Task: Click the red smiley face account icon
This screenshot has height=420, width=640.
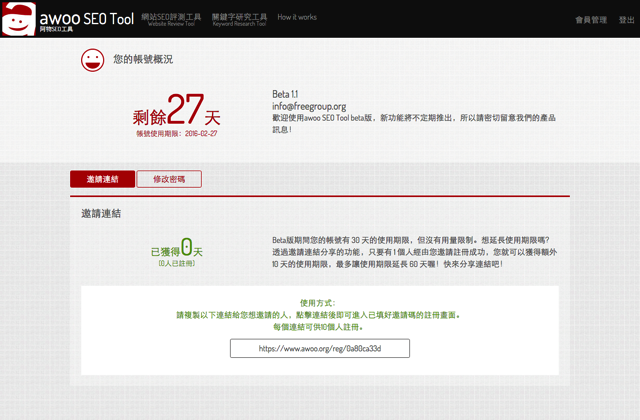Action: click(x=93, y=60)
